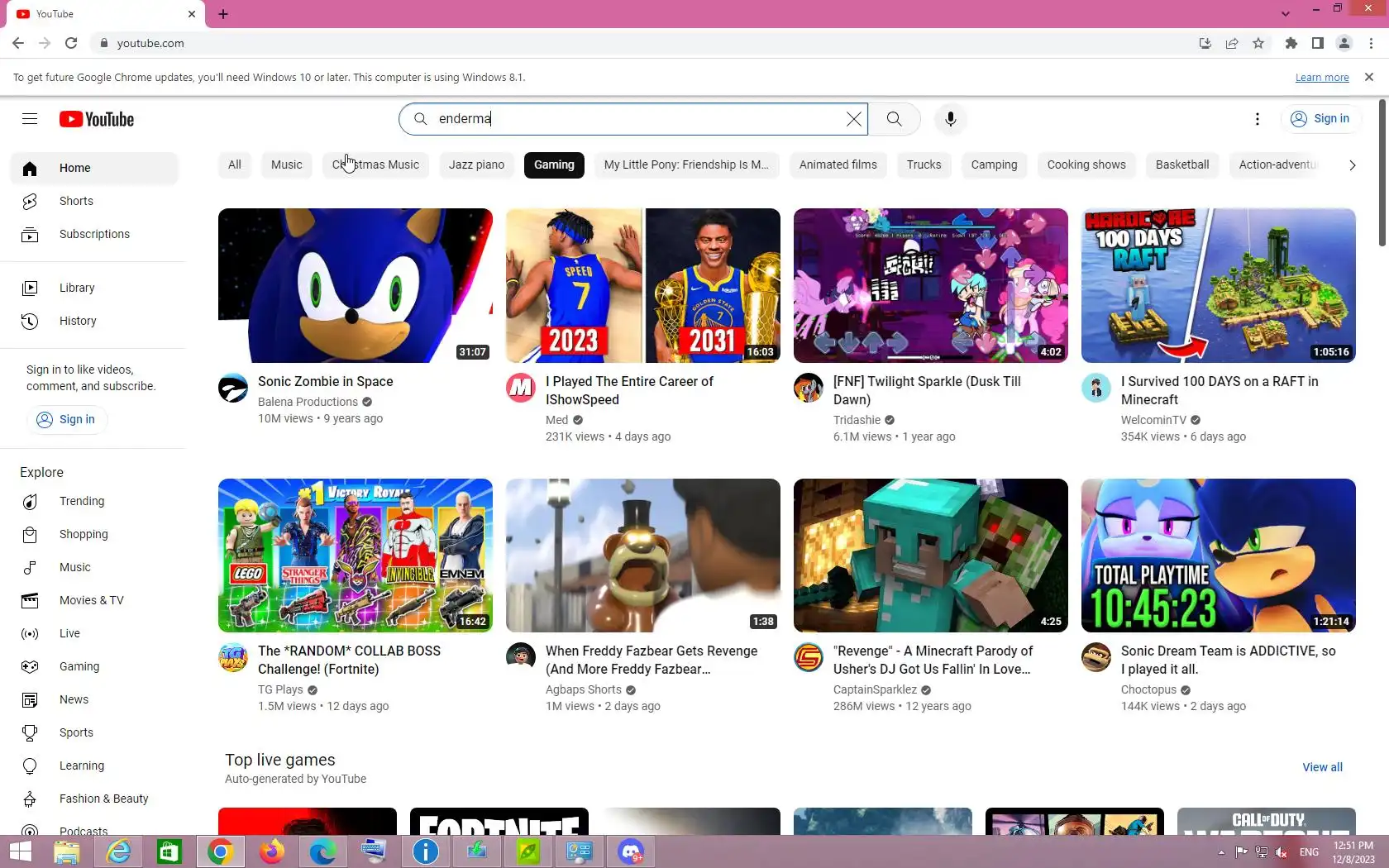Click the Windows Start button
Image resolution: width=1389 pixels, height=868 pixels.
[x=20, y=851]
